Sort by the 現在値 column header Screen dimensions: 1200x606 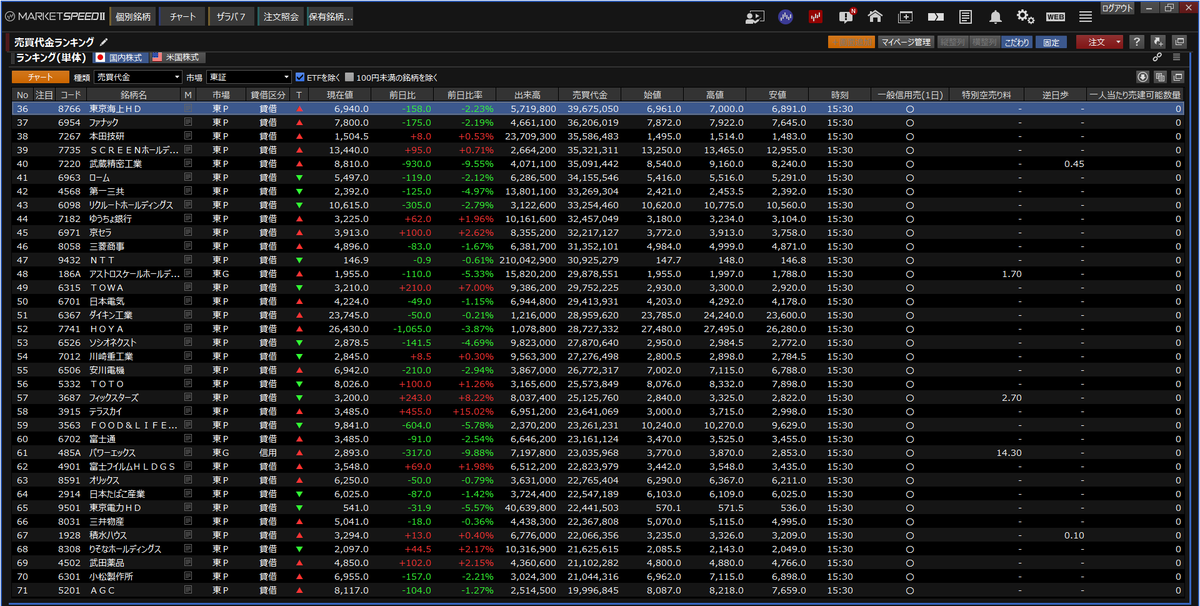pyautogui.click(x=341, y=94)
